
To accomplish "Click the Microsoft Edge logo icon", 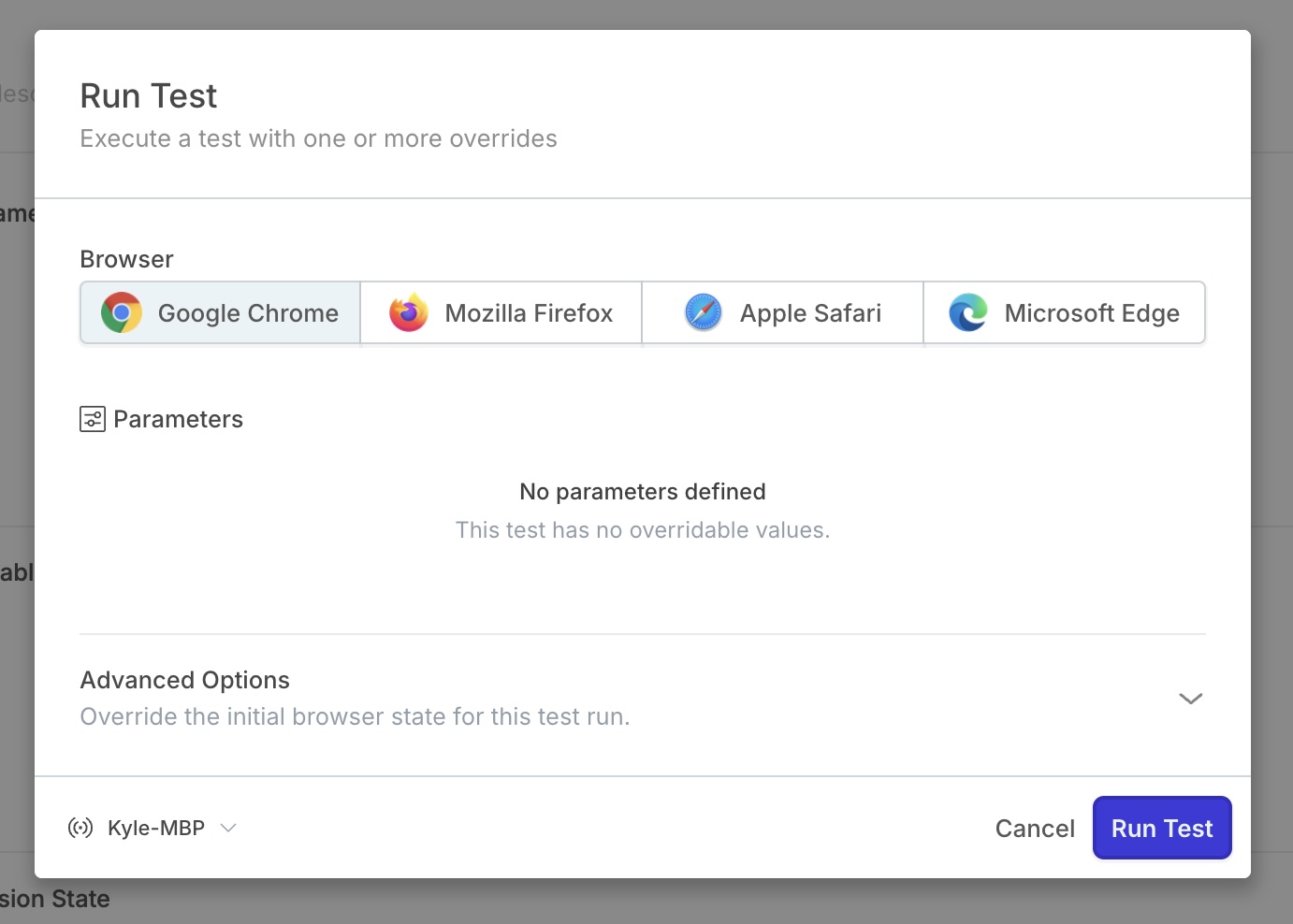I will [967, 312].
